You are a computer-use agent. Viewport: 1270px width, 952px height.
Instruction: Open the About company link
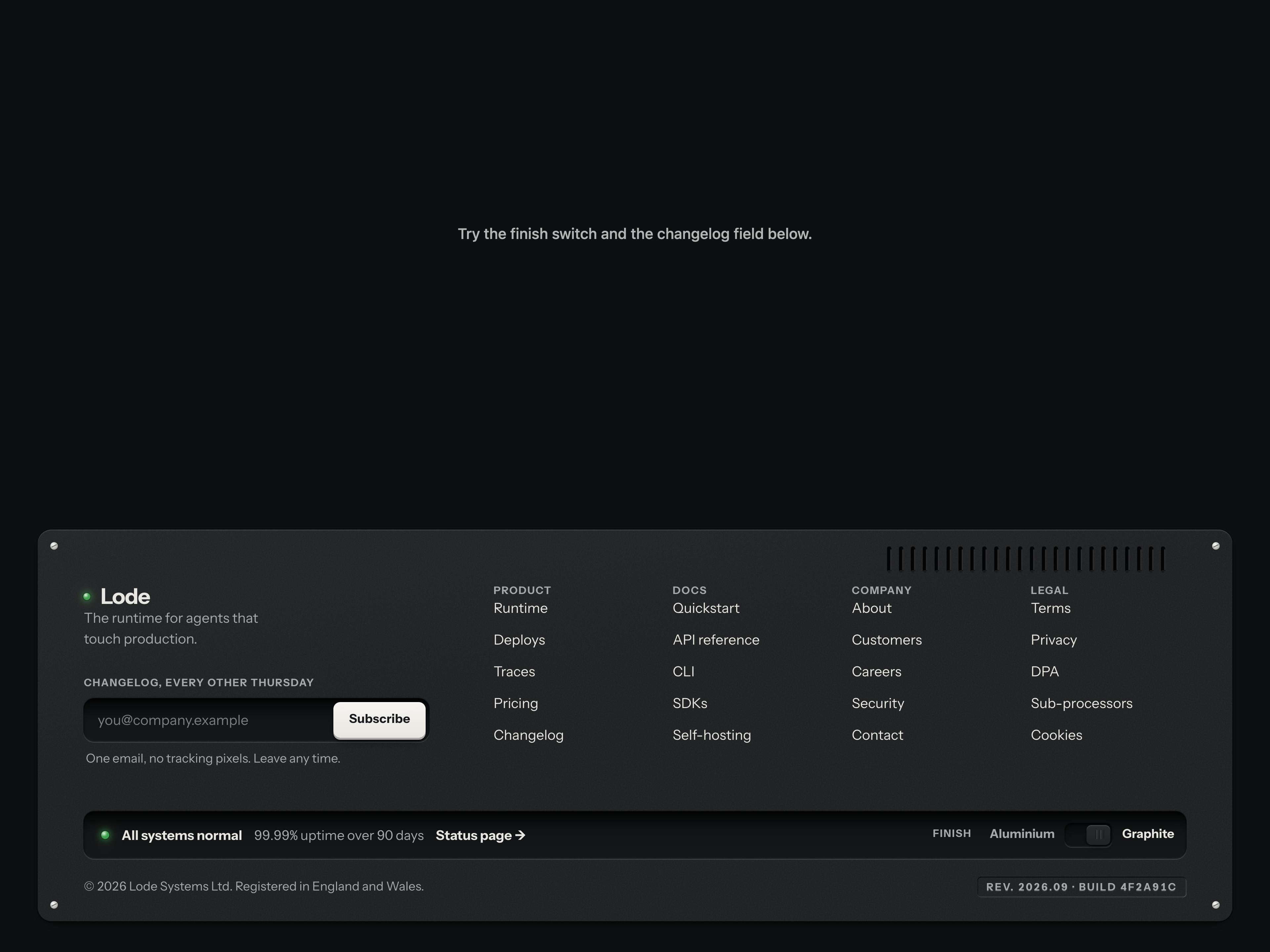(871, 608)
